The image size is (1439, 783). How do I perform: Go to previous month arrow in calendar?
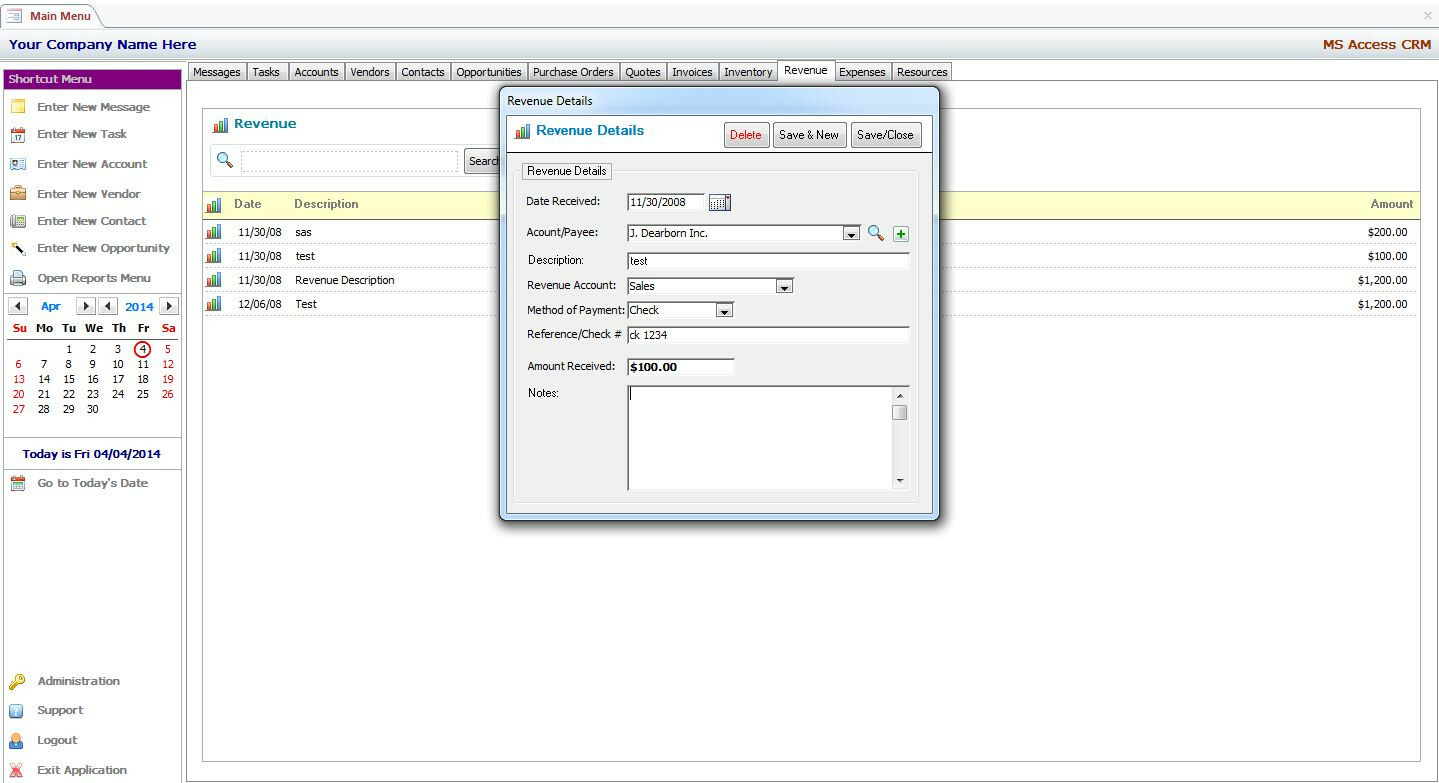[18, 306]
